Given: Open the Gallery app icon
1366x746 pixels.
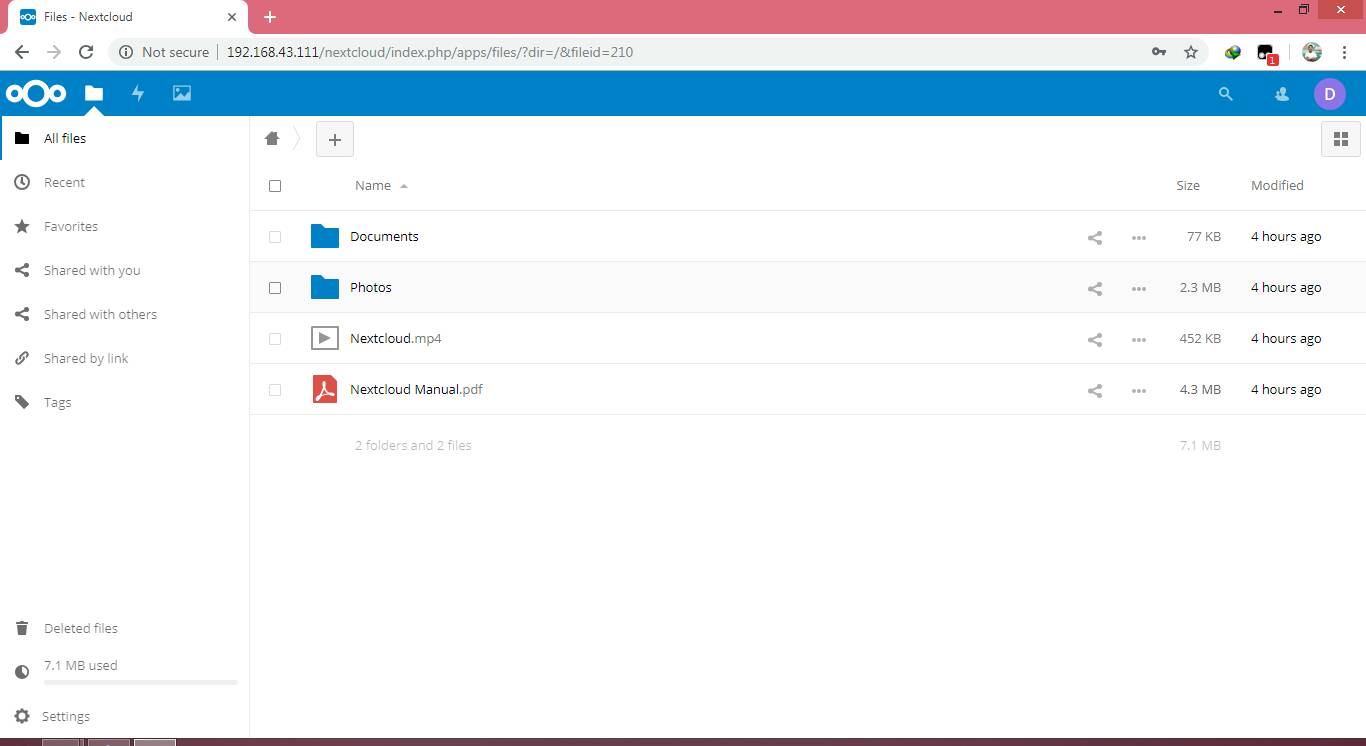Looking at the screenshot, I should click(181, 93).
